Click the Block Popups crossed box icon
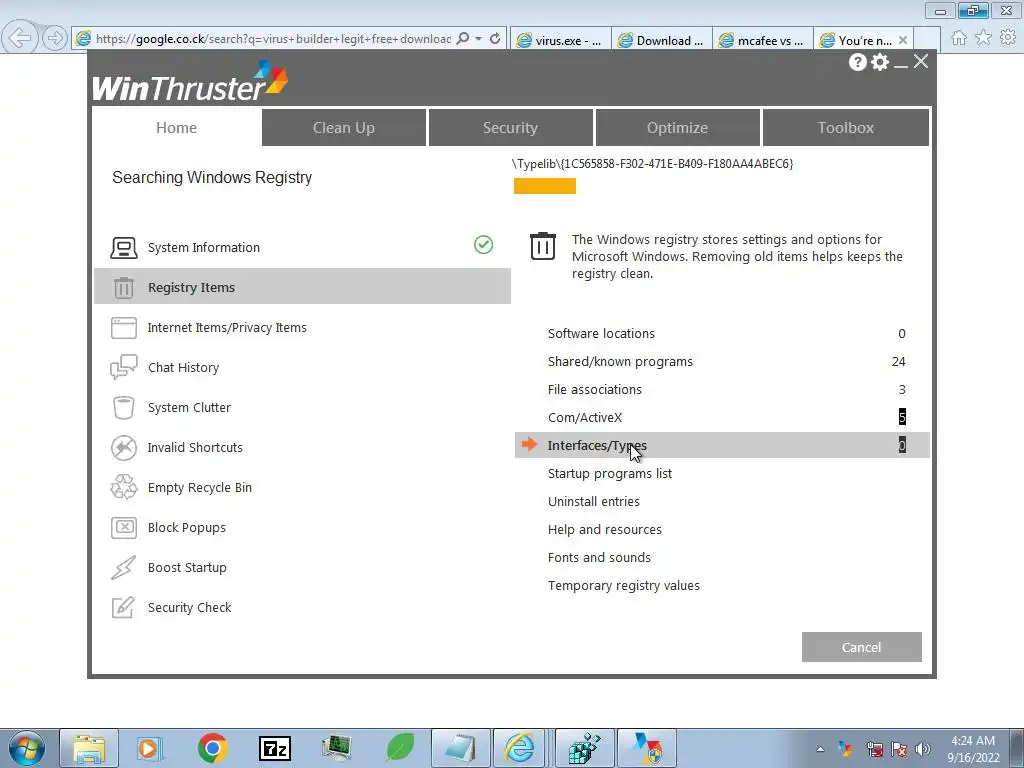Screen dimensions: 1024x768 pyautogui.click(x=123, y=528)
